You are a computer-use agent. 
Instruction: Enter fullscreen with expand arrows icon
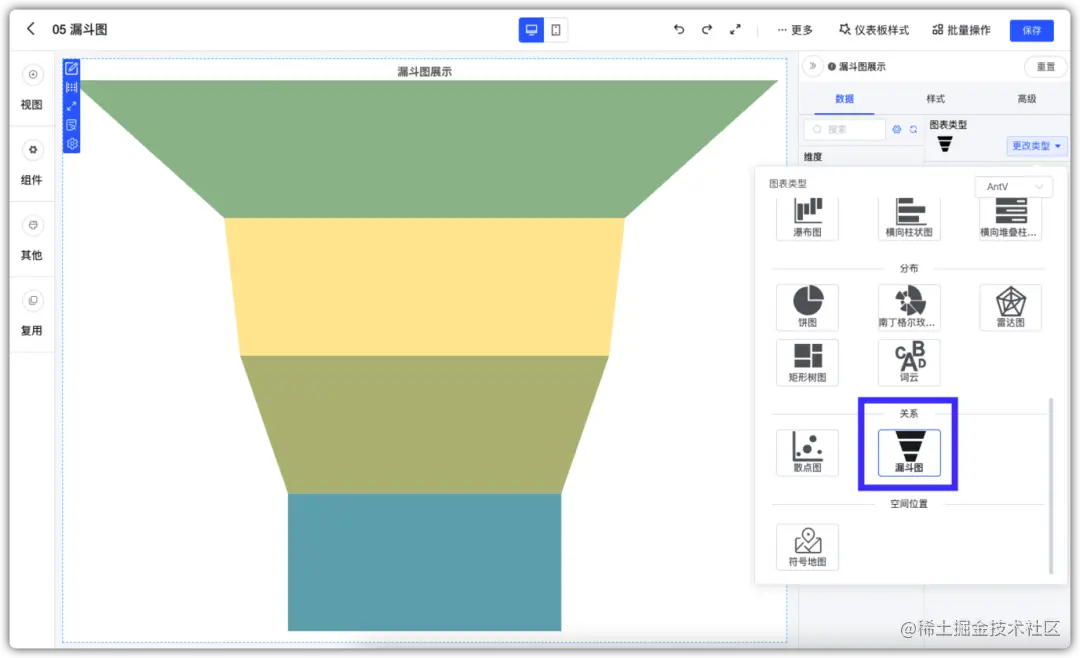pyautogui.click(x=735, y=30)
